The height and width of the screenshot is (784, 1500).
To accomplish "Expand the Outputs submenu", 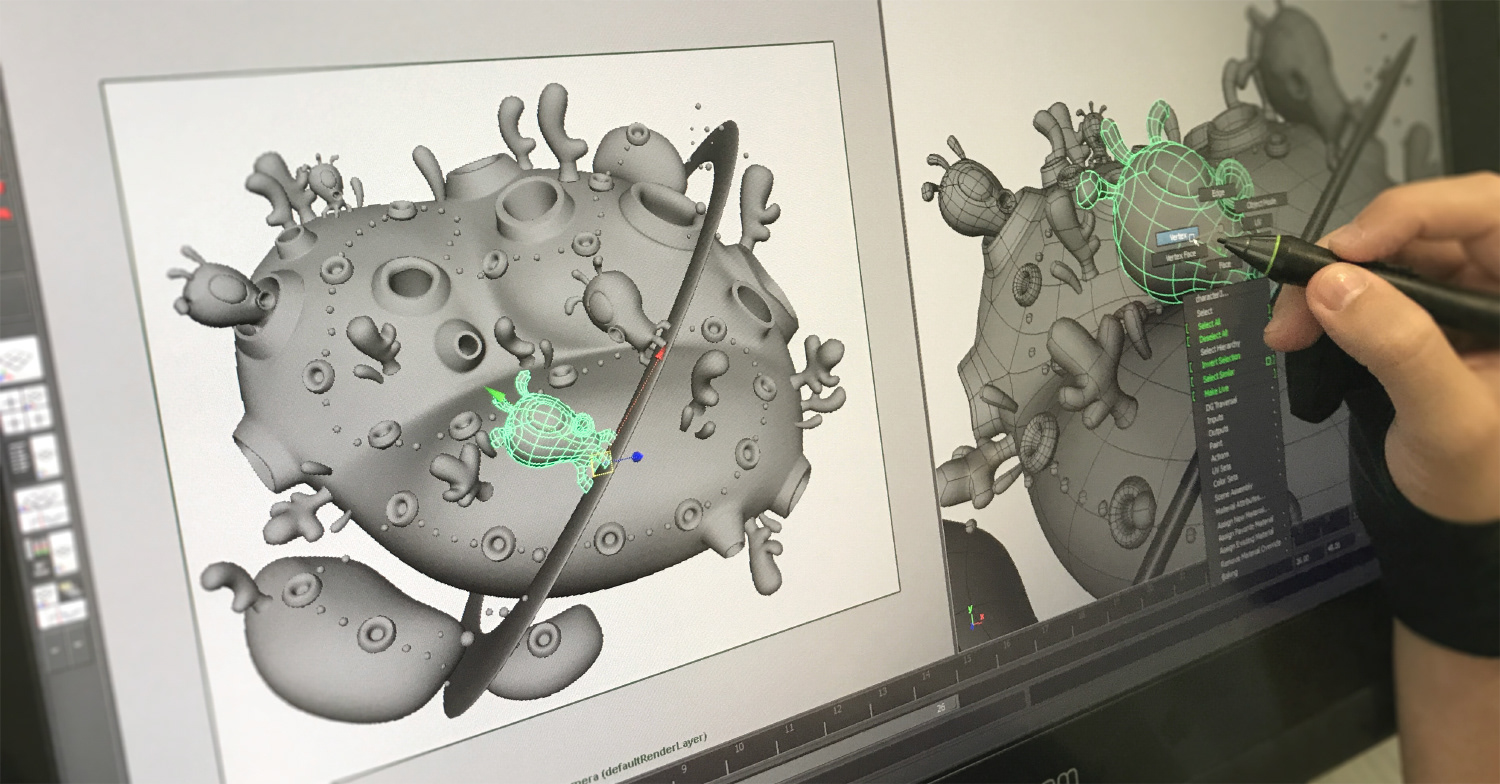I will (1218, 432).
